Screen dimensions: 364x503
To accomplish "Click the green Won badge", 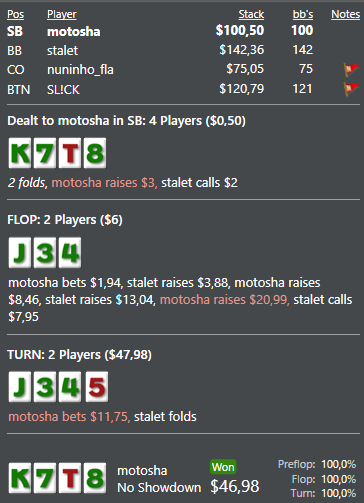I will tap(223, 467).
